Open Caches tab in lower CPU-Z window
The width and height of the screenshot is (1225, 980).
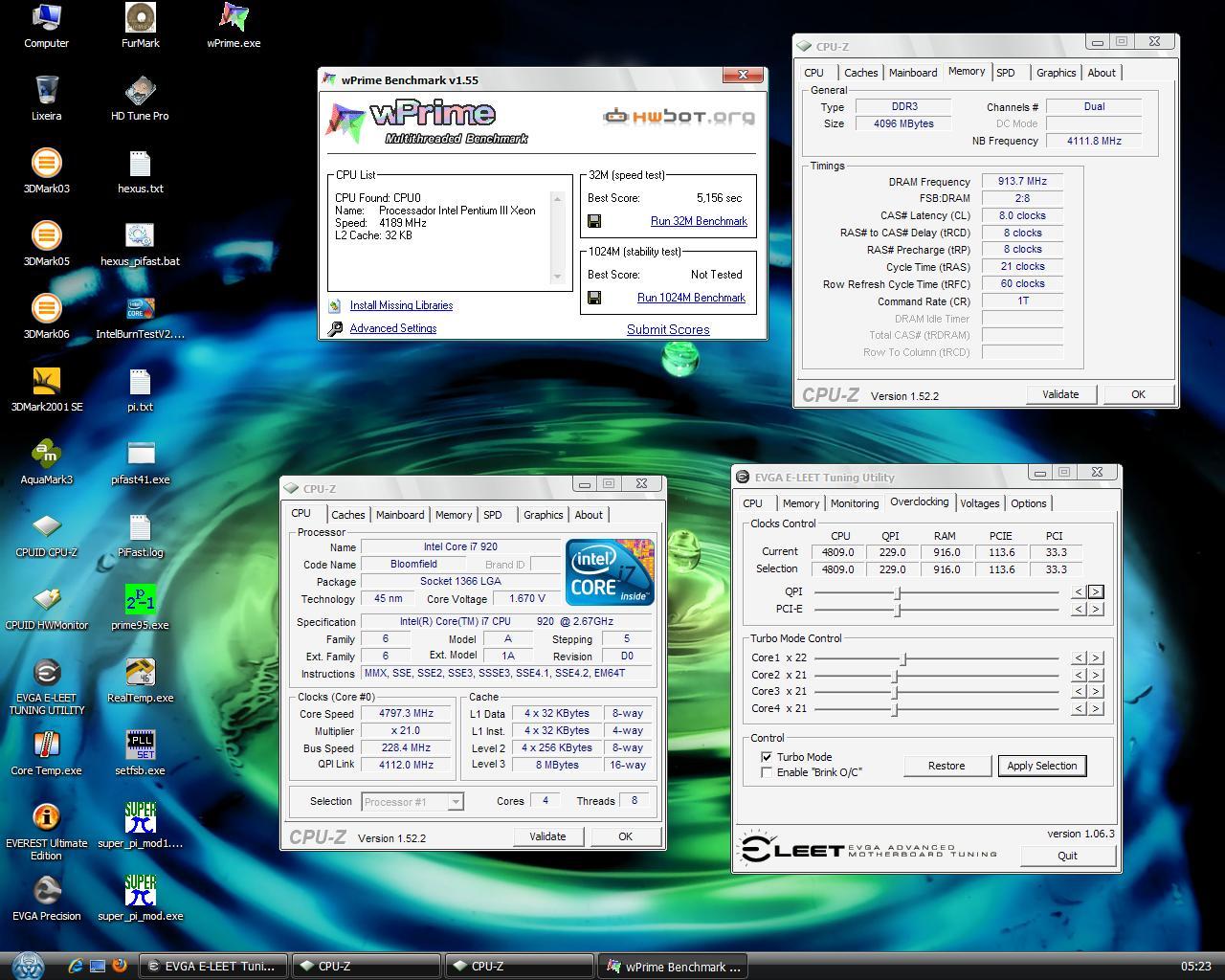(347, 515)
